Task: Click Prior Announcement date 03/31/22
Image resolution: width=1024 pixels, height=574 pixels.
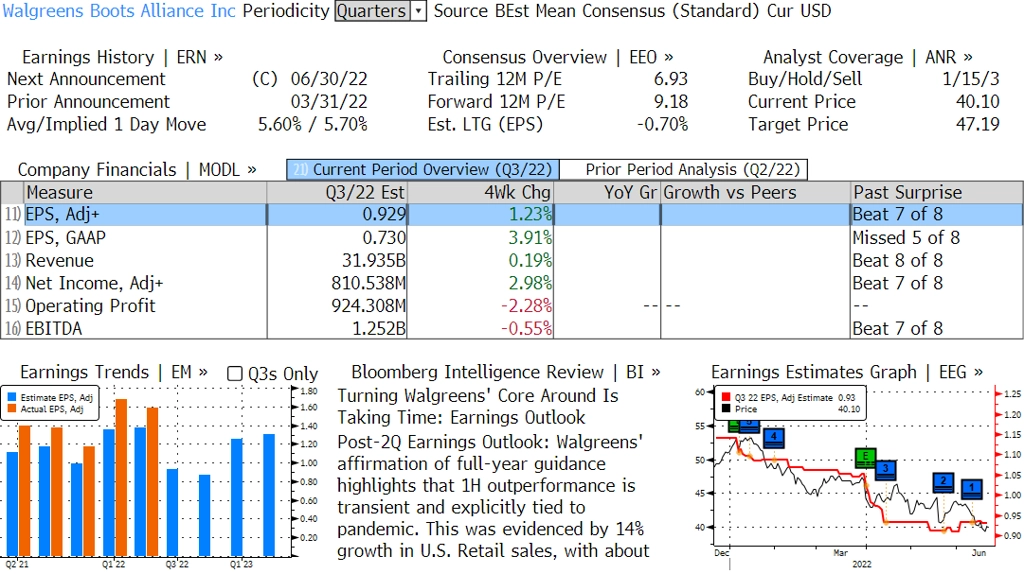Action: point(329,102)
